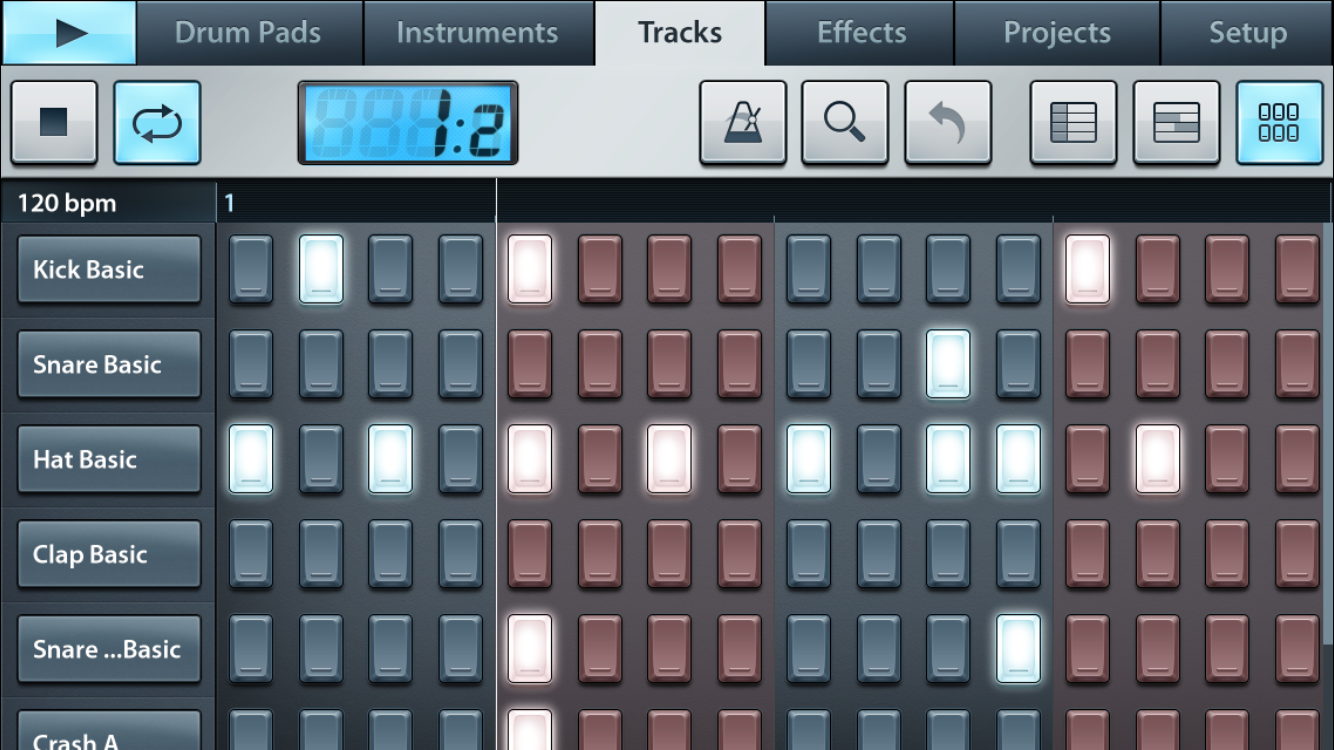This screenshot has width=1334, height=750.
Task: Select the Hat Basic track button
Action: point(109,459)
